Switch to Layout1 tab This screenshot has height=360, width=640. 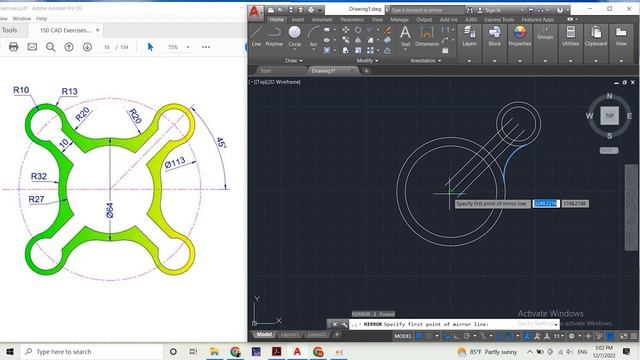click(x=289, y=334)
